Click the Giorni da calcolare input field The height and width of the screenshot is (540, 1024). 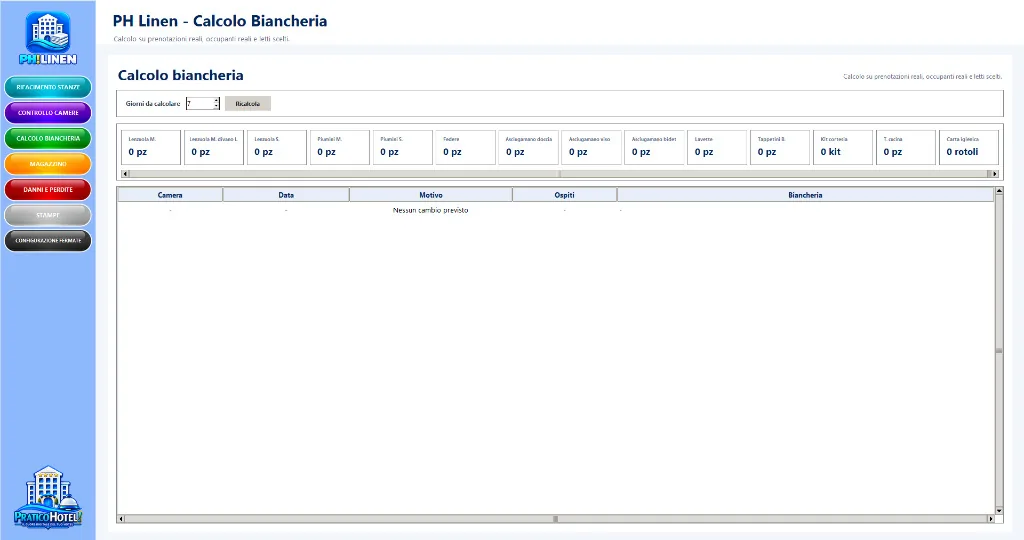pos(200,104)
